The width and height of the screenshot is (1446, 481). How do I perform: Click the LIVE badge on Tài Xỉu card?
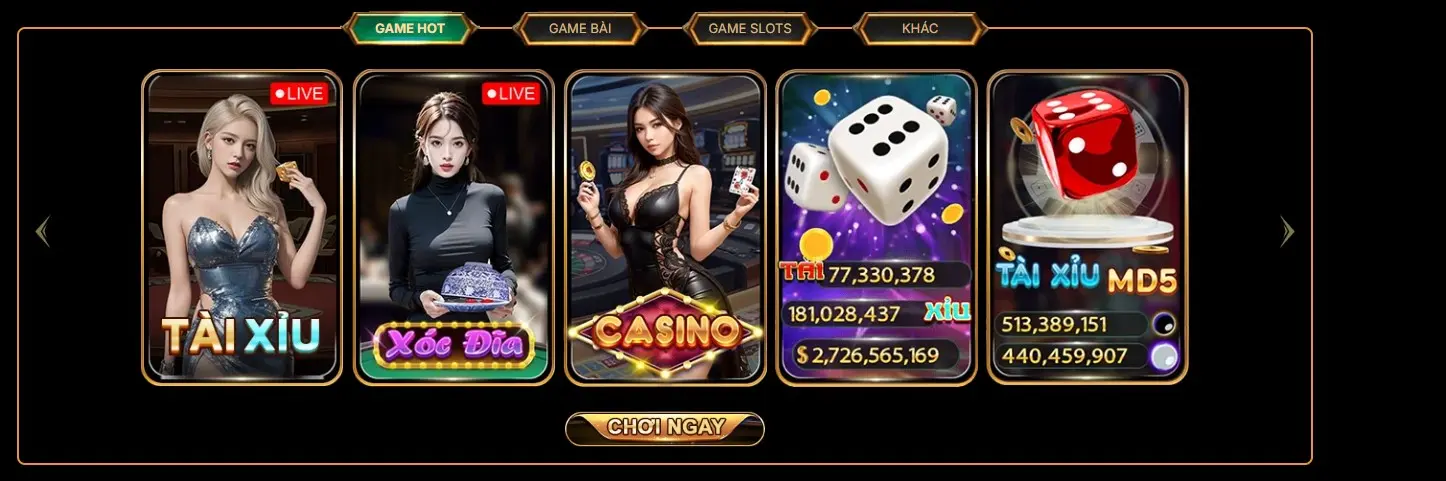pos(298,93)
